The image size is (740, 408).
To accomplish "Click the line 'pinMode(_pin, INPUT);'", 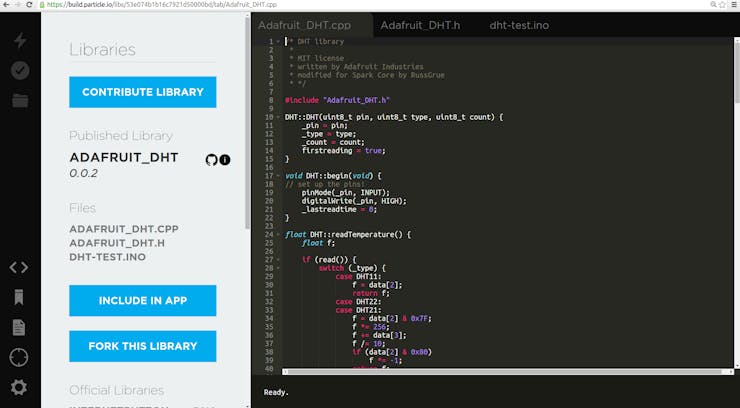I will click(x=346, y=192).
